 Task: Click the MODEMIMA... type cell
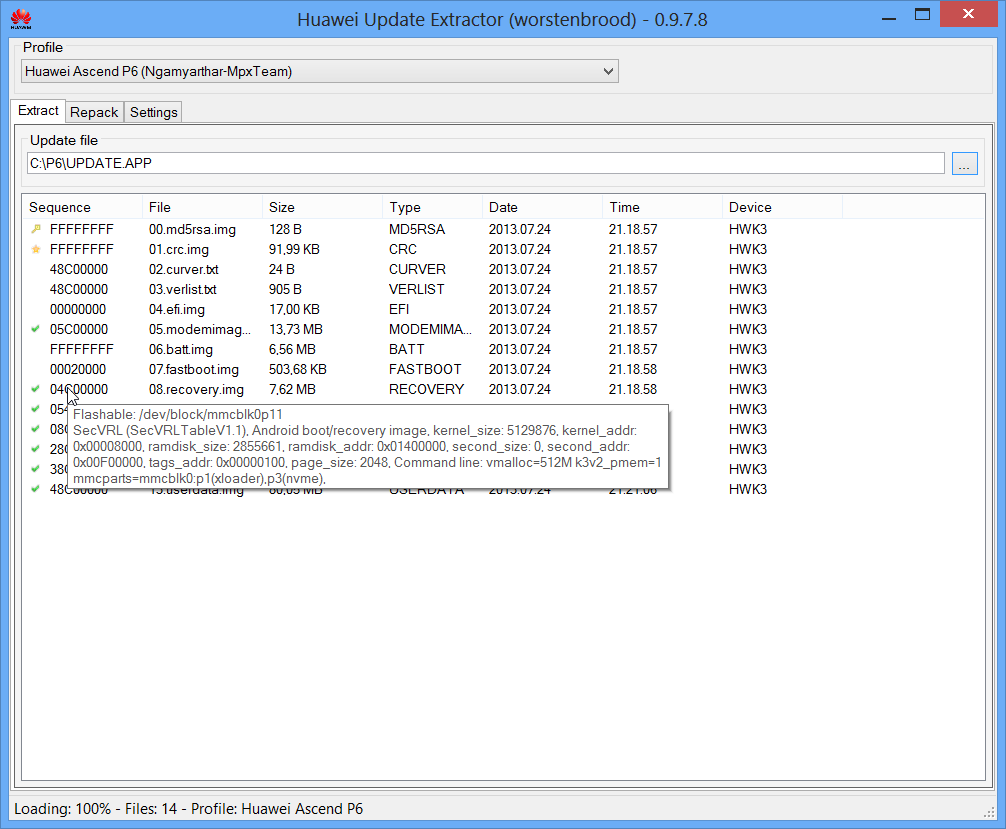pyautogui.click(x=431, y=329)
